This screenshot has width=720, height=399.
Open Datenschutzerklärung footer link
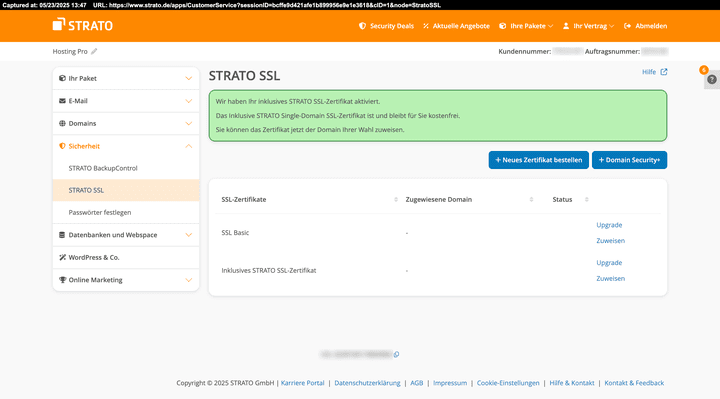point(367,383)
